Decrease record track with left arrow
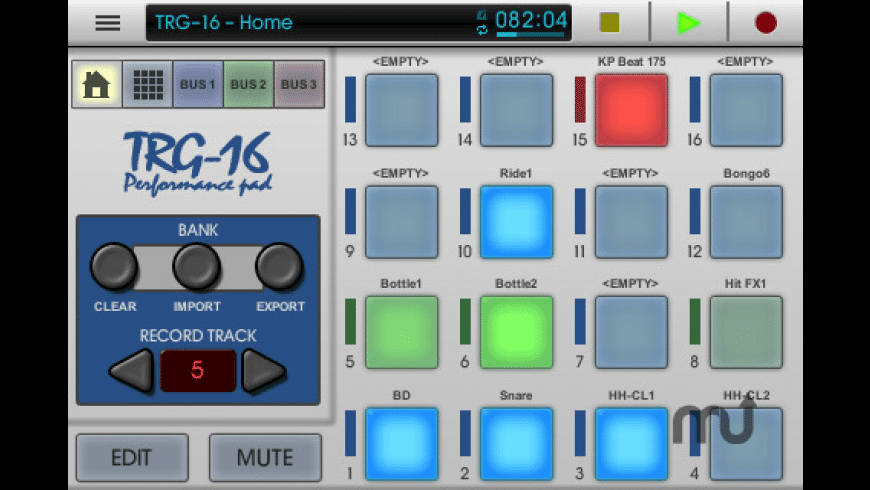This screenshot has width=870, height=490. pyautogui.click(x=132, y=370)
